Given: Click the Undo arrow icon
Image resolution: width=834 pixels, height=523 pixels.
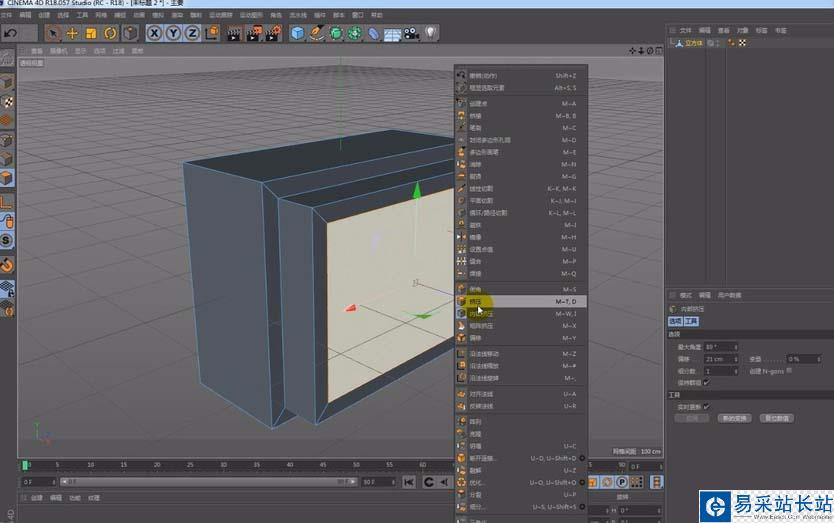Looking at the screenshot, I should pos(11,33).
